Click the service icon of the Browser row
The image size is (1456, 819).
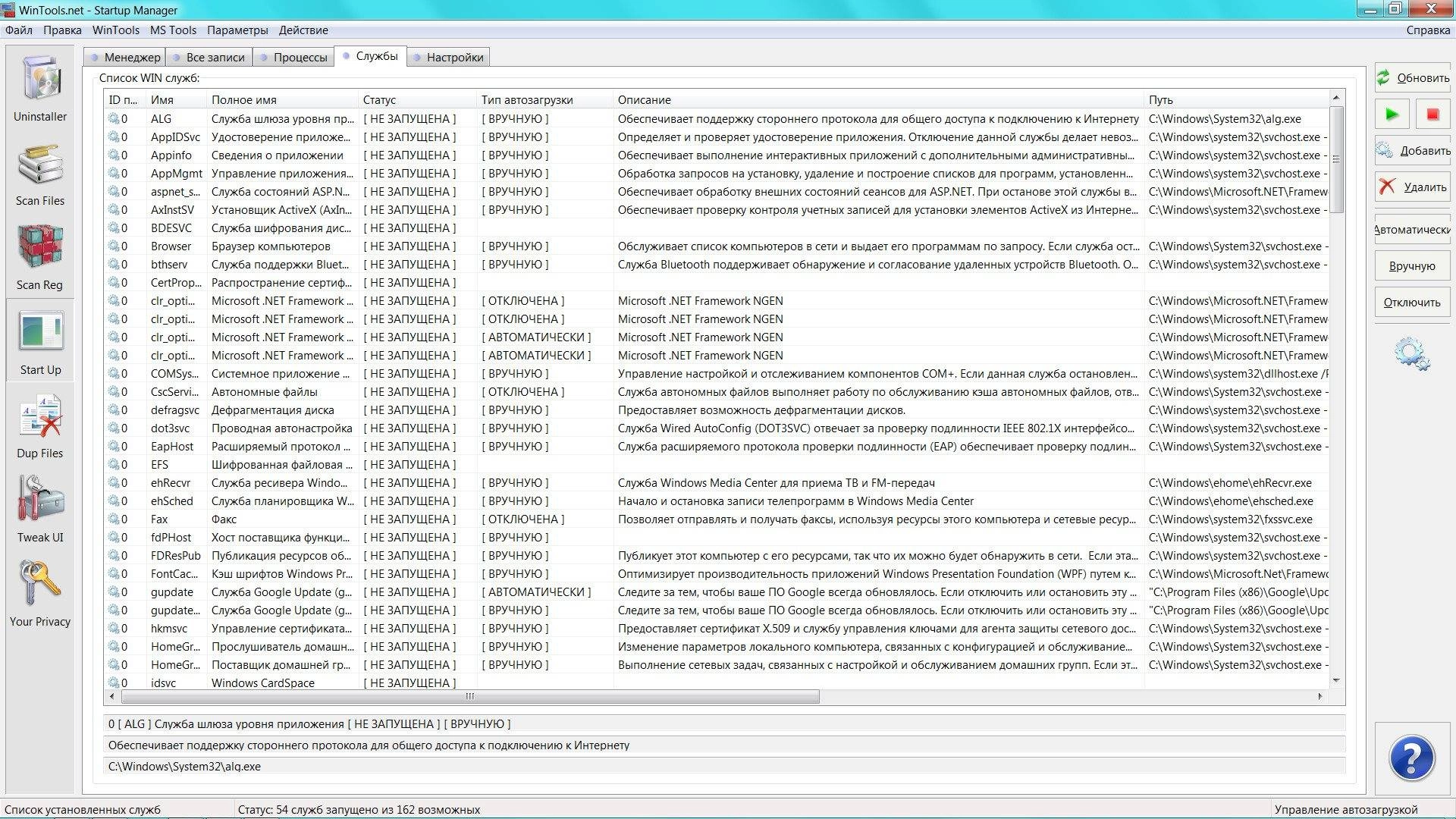tap(114, 246)
